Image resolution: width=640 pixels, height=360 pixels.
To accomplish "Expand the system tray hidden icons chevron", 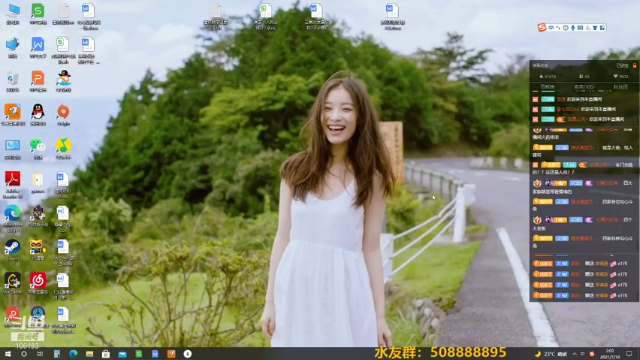I will pyautogui.click(x=575, y=354).
